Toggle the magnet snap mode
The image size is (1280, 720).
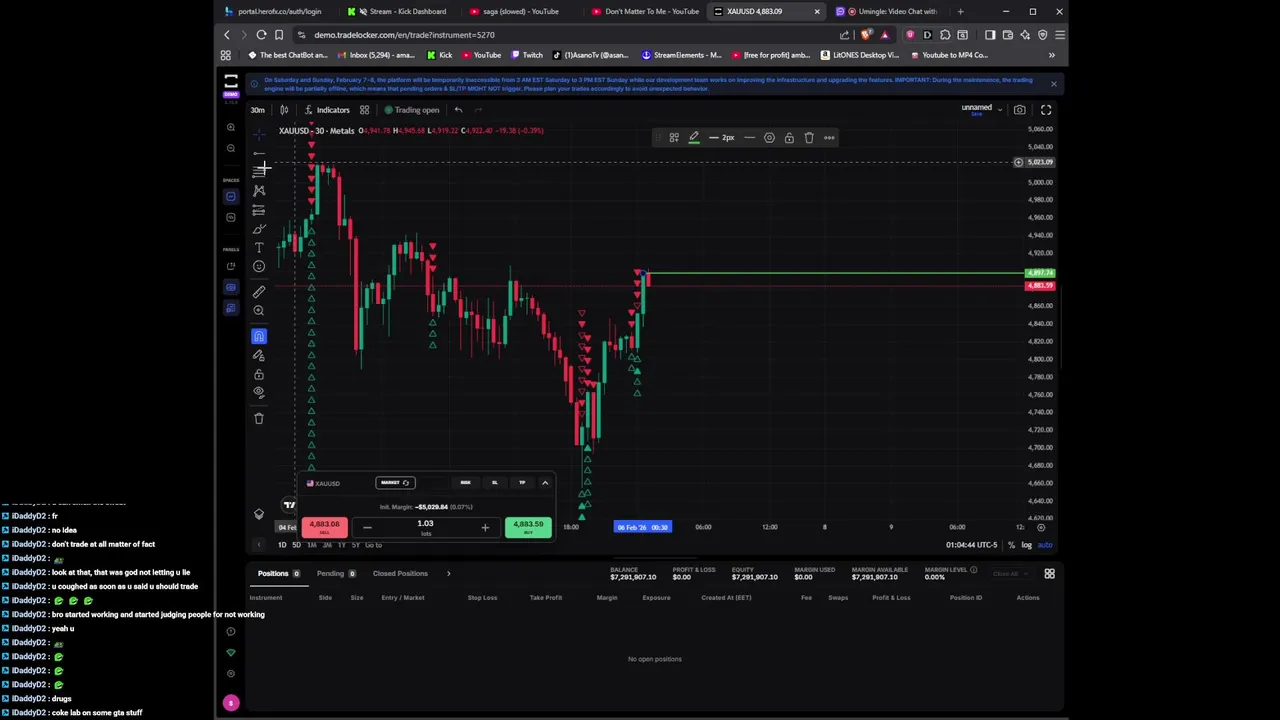(259, 336)
